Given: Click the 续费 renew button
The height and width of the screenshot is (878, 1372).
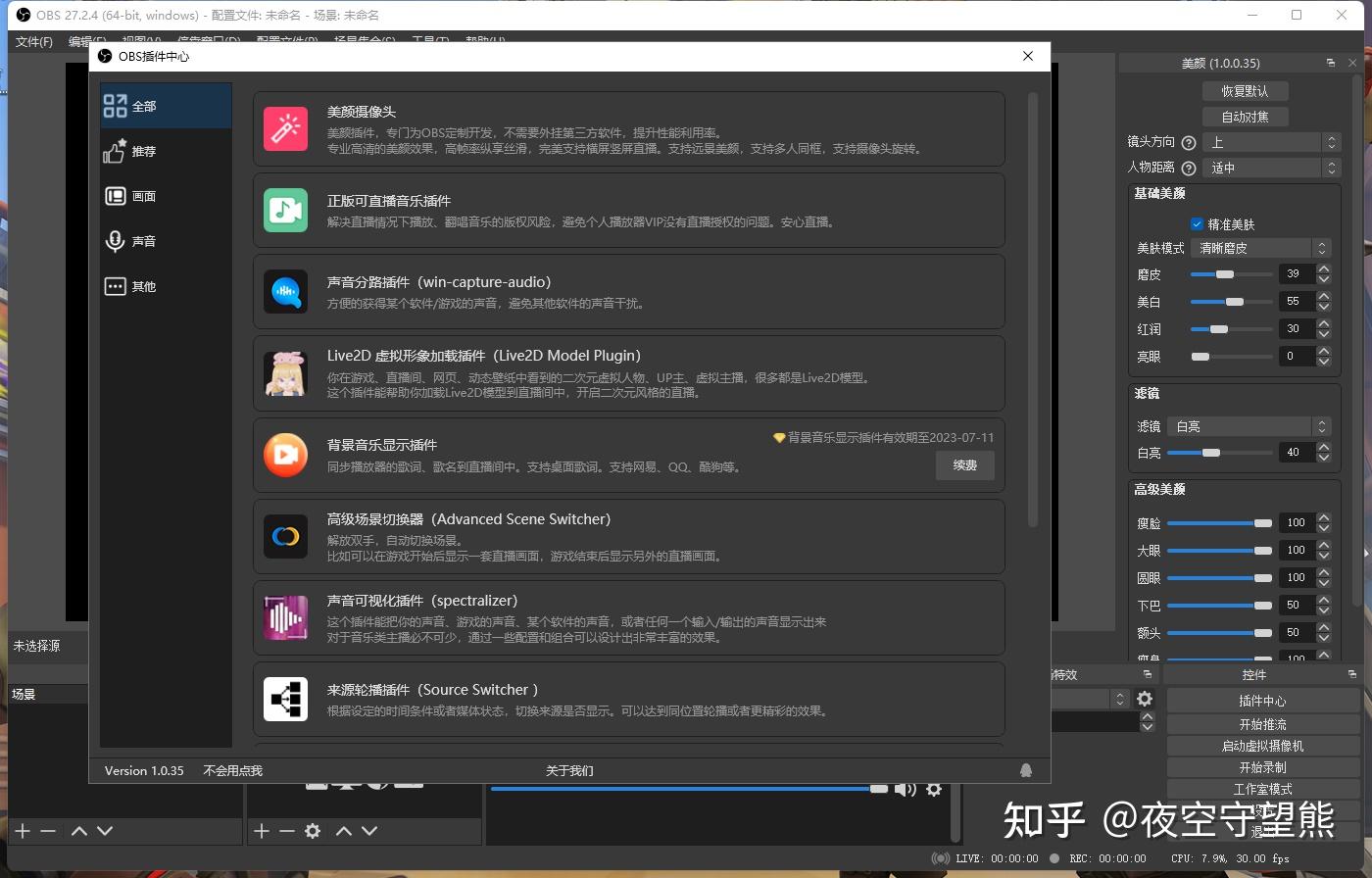Looking at the screenshot, I should (965, 465).
